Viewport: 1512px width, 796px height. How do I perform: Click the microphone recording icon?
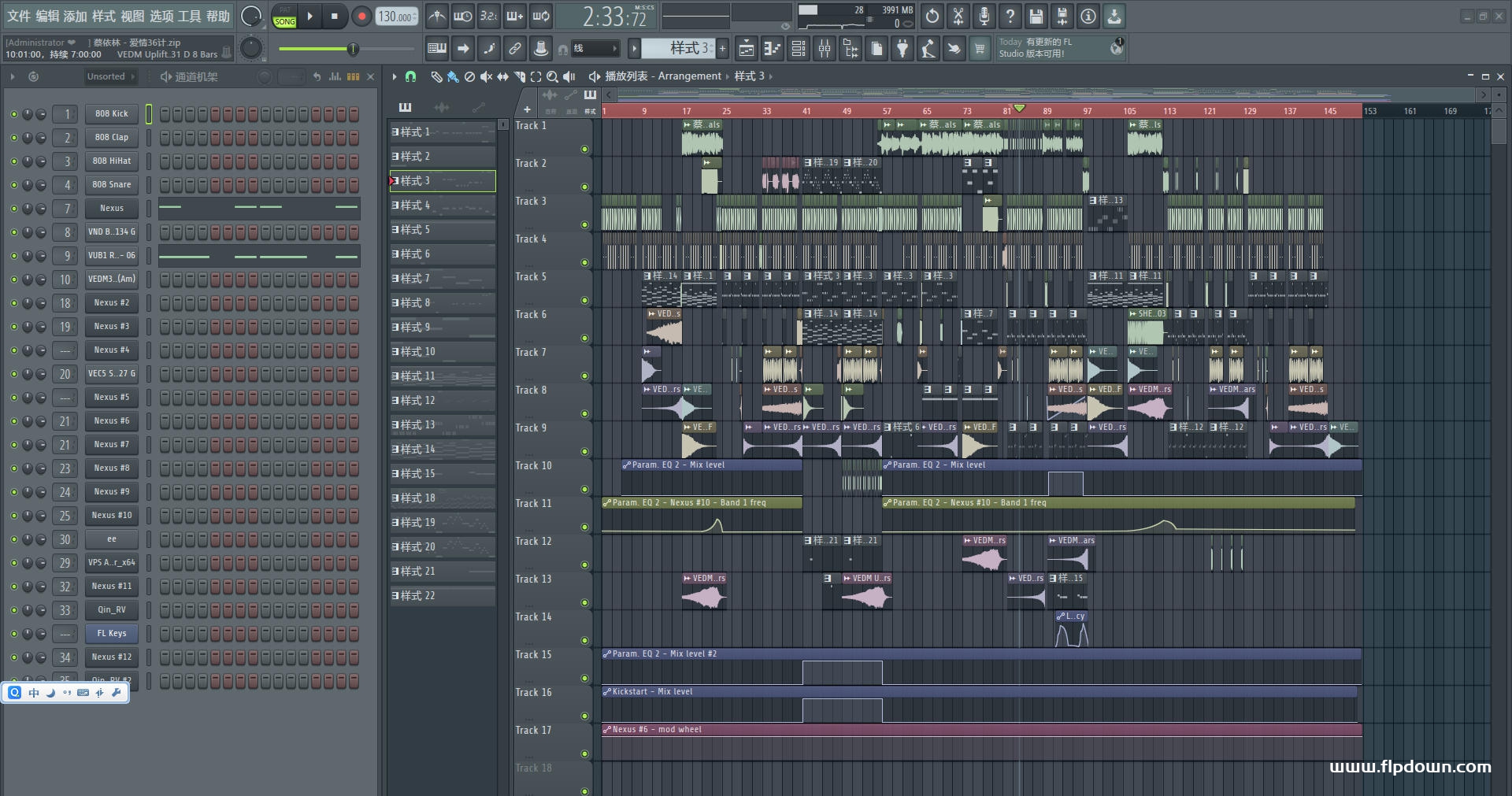click(x=984, y=16)
